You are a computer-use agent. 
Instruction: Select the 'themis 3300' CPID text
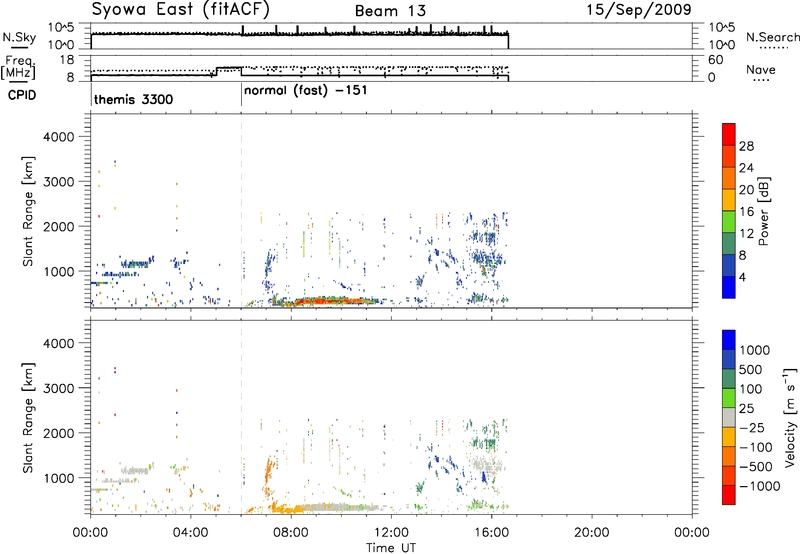click(134, 99)
